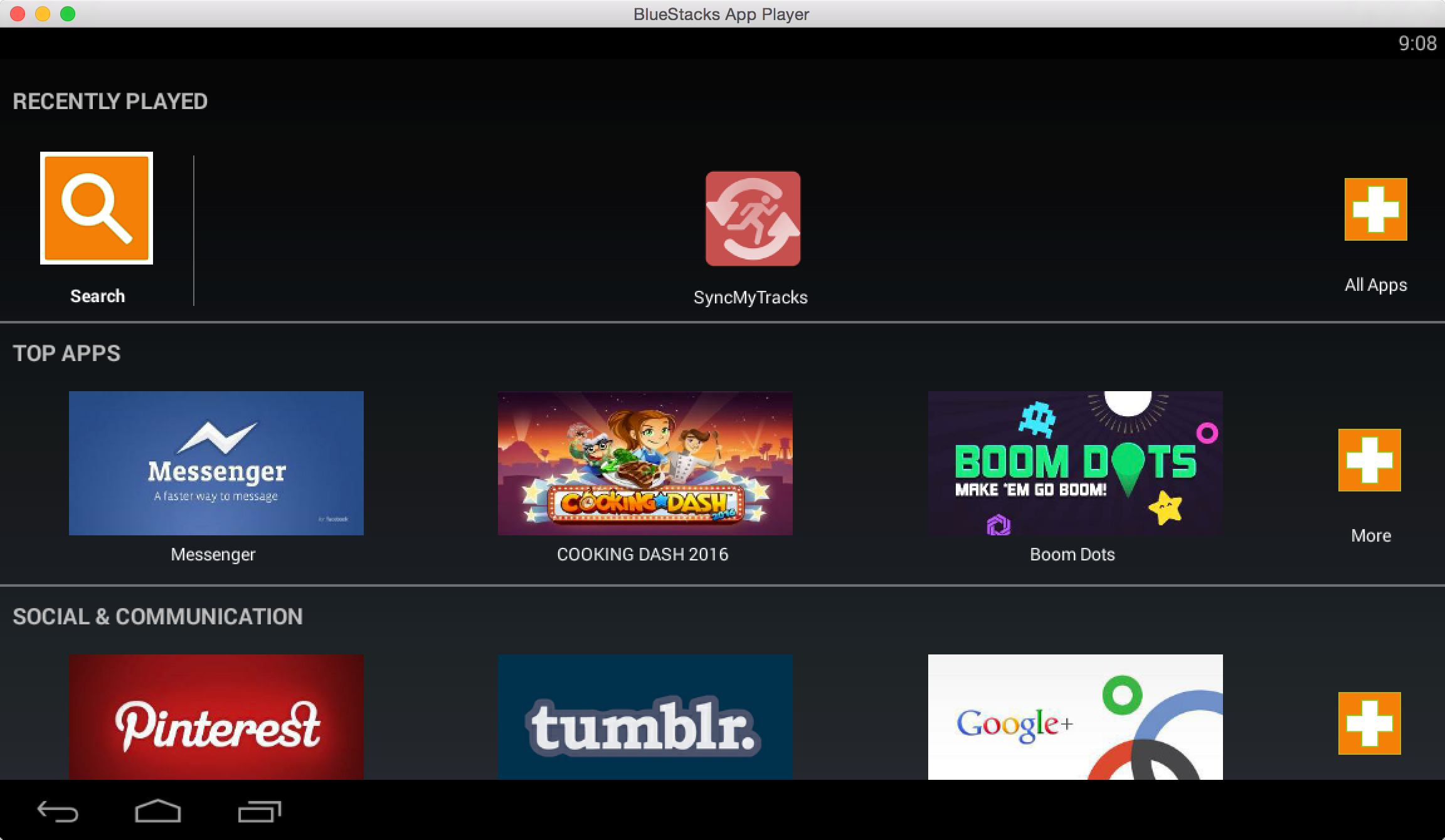Tap the recent apps icon
1445x840 pixels.
(260, 811)
